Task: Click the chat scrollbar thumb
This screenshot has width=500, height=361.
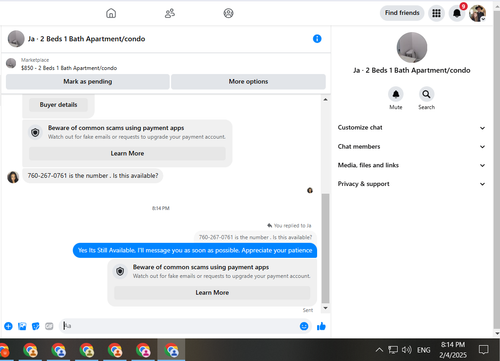Action: point(325,248)
